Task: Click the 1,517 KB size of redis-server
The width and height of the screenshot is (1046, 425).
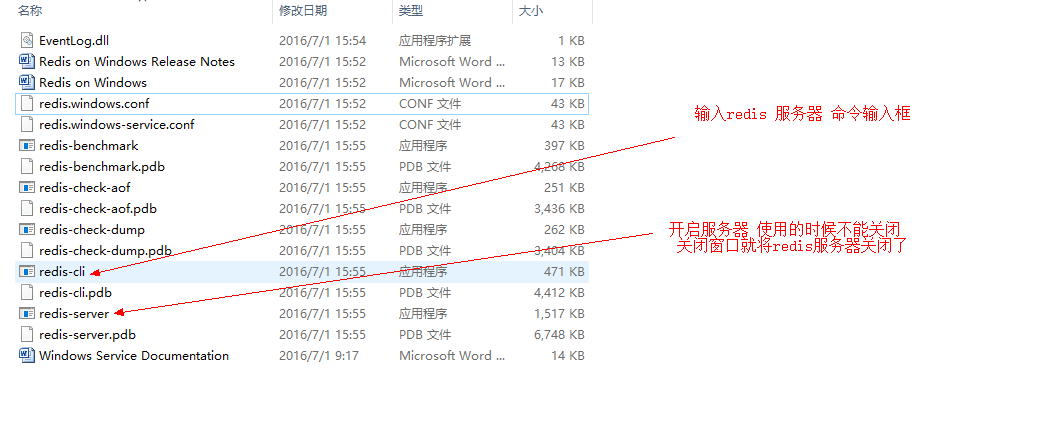Action: point(559,314)
